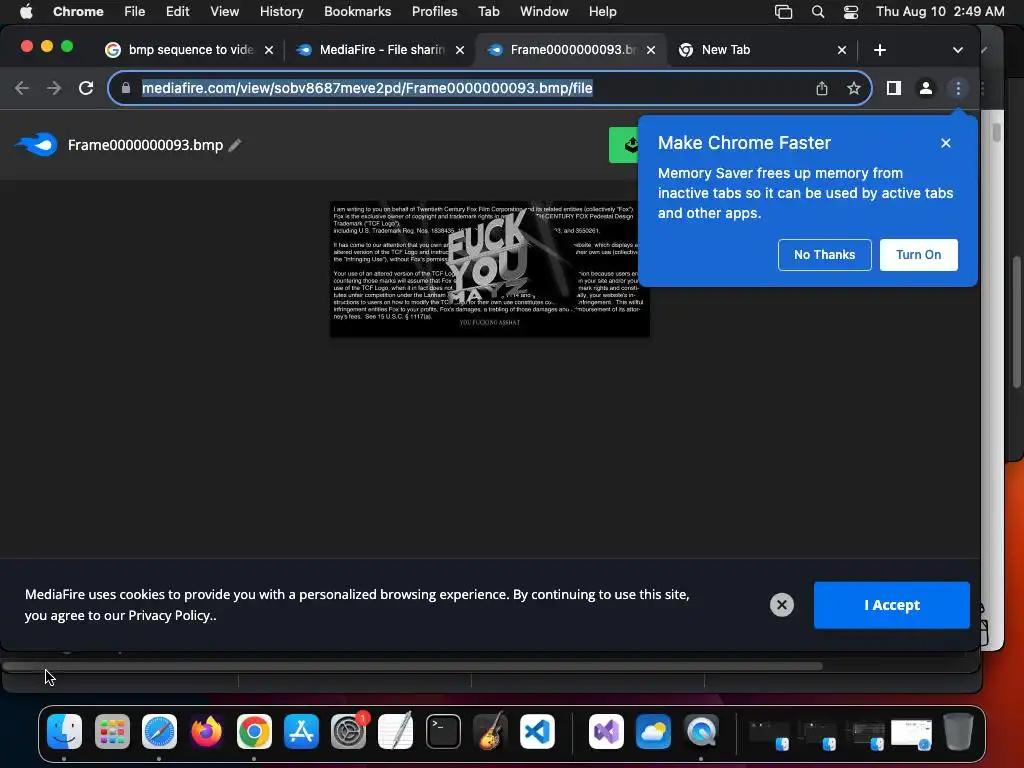Open Terminal from the Dock
Viewport: 1024px width, 768px height.
coord(443,731)
